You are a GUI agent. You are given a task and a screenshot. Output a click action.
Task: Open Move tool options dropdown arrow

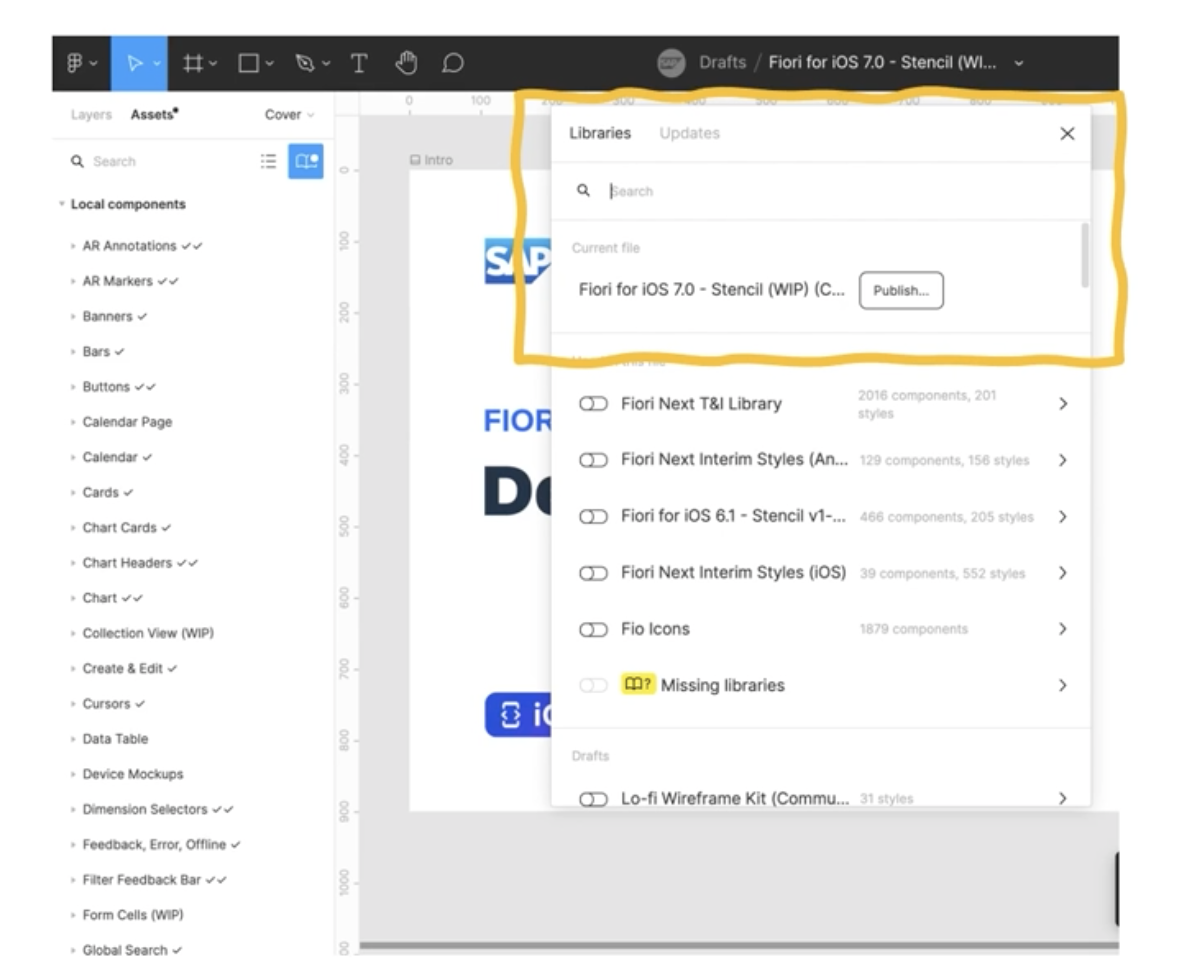point(158,63)
